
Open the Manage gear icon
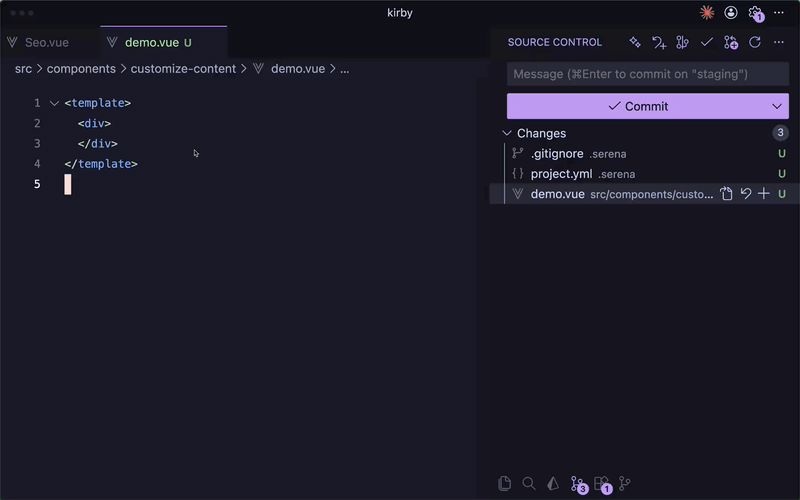coord(756,14)
